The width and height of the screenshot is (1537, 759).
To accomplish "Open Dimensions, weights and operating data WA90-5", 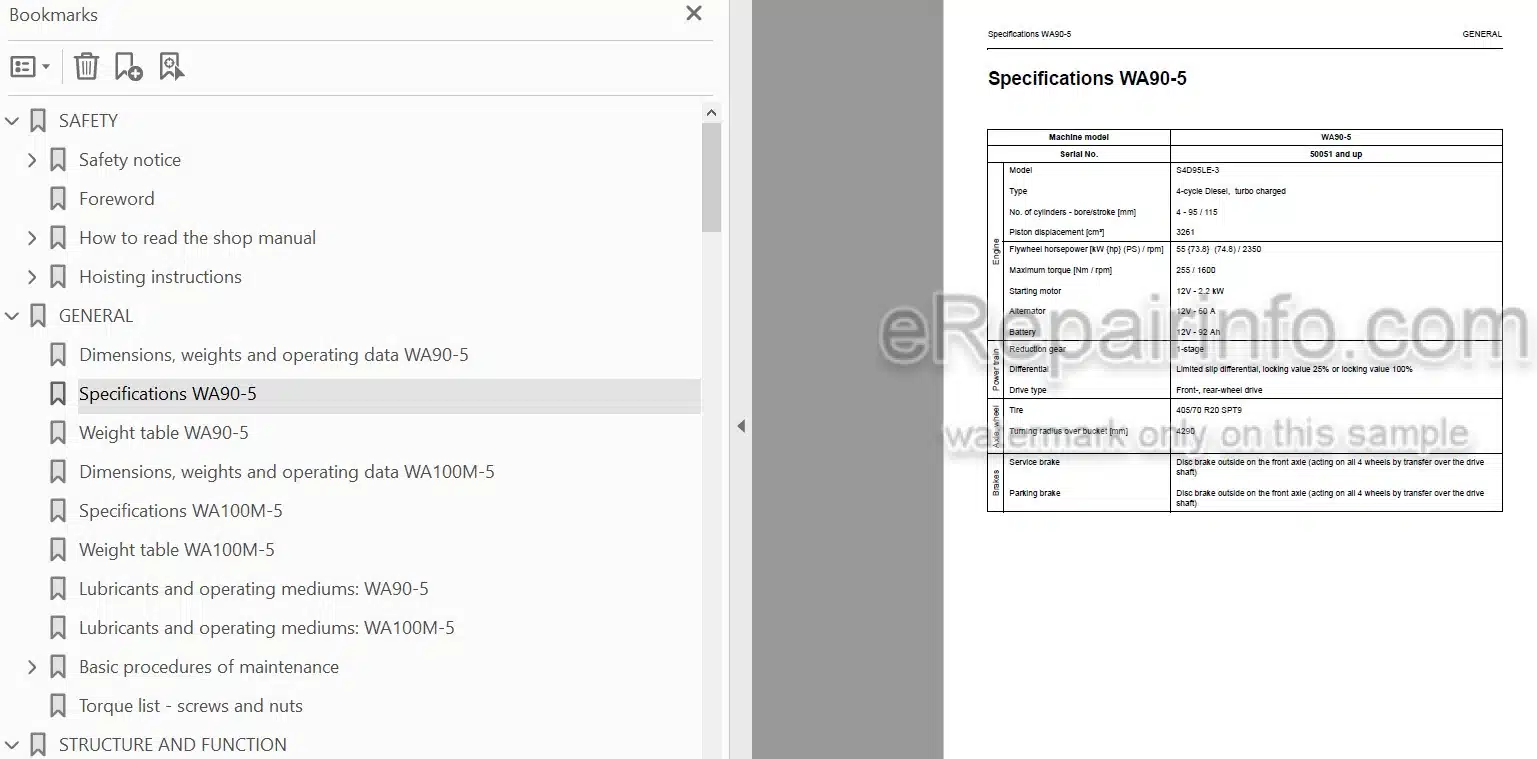I will point(274,355).
